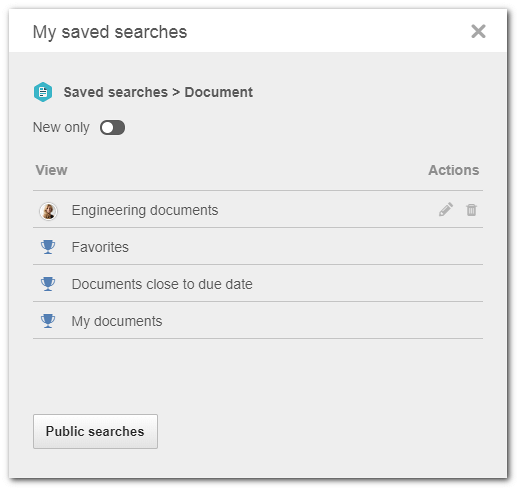
Task: Click the Document breadcrumb label
Action: pos(219,92)
